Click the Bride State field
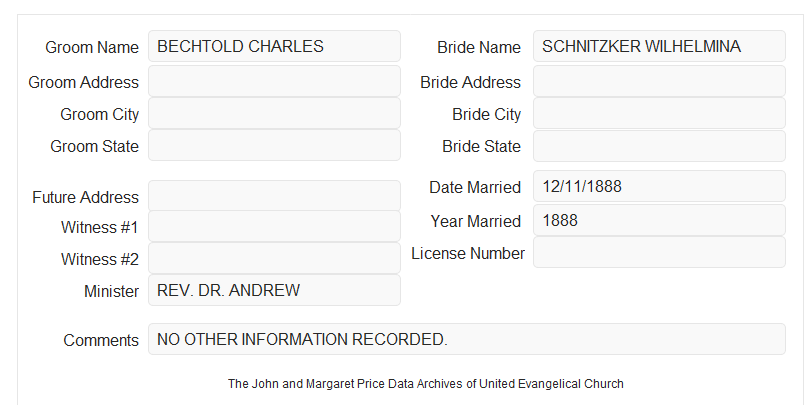805x405 pixels. coord(659,146)
